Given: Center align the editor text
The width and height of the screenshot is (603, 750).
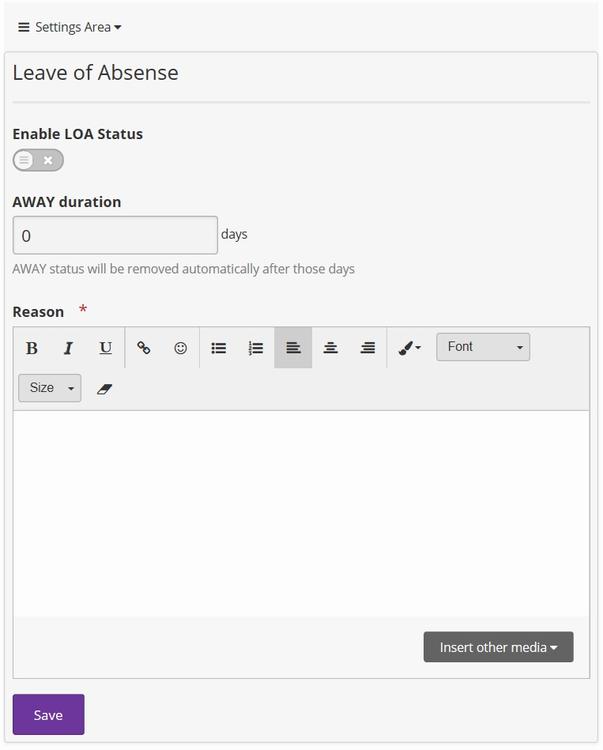Looking at the screenshot, I should pyautogui.click(x=330, y=348).
